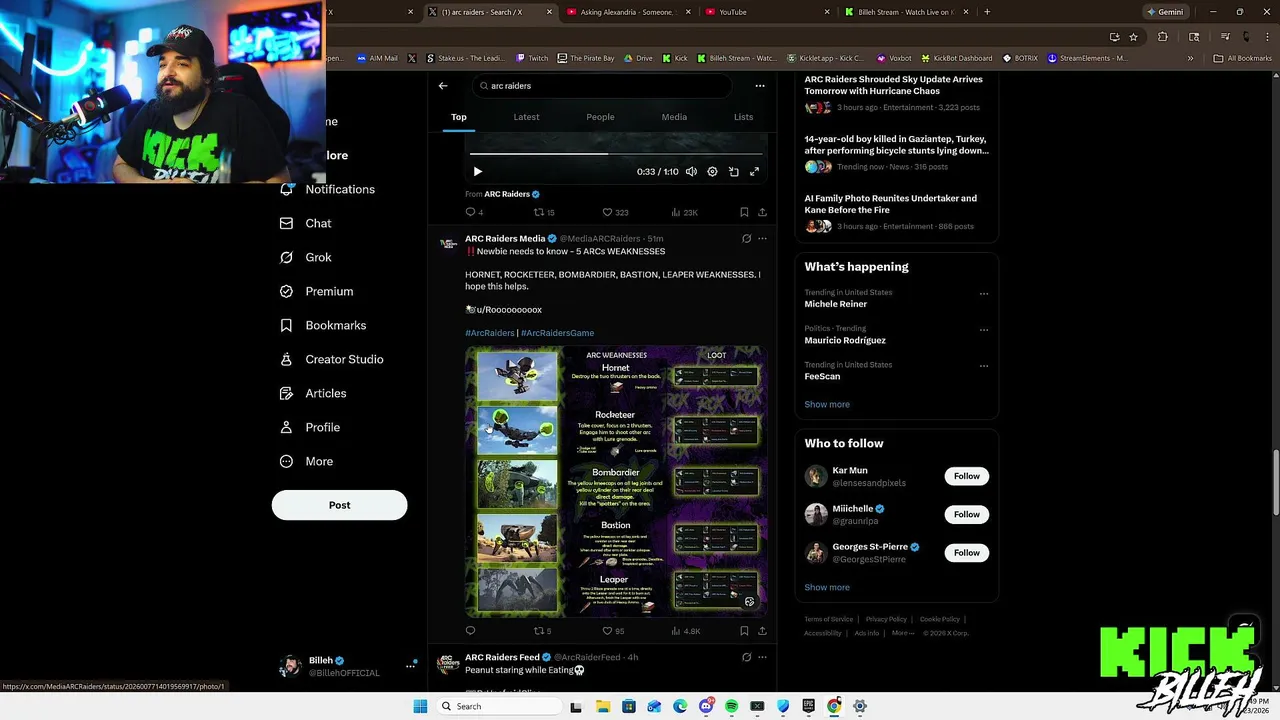1280x720 pixels.
Task: Bookmark the ARC Raiders video post
Action: pos(744,212)
